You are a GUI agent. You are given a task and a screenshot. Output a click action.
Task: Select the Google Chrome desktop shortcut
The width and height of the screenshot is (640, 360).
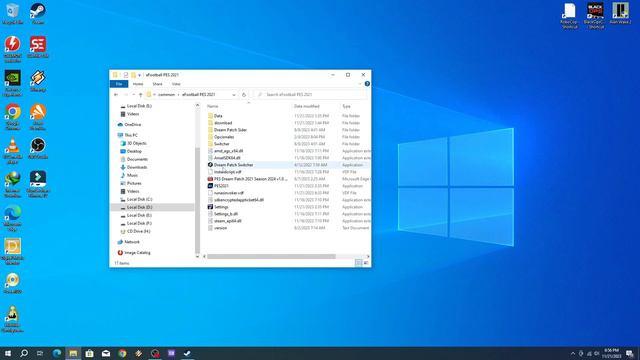pyautogui.click(x=13, y=117)
